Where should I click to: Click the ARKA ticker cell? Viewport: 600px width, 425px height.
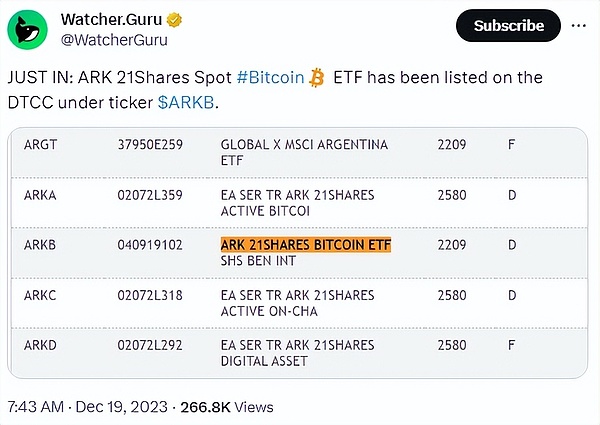pyautogui.click(x=39, y=195)
